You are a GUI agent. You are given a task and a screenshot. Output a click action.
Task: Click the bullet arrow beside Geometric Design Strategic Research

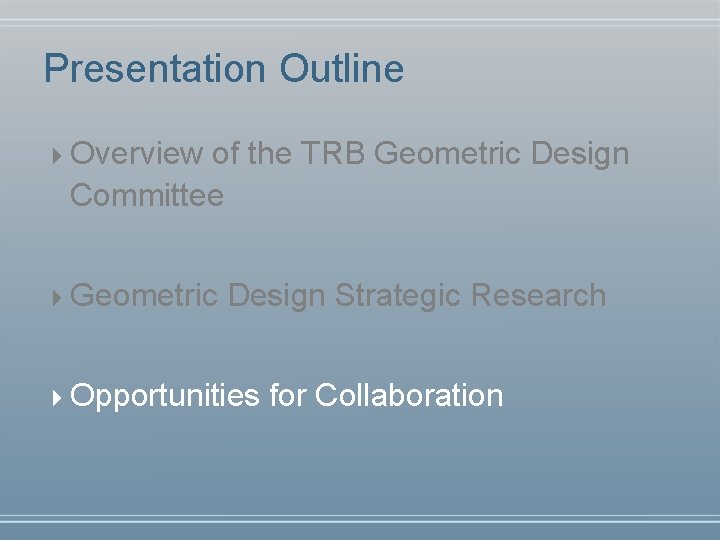pos(56,298)
